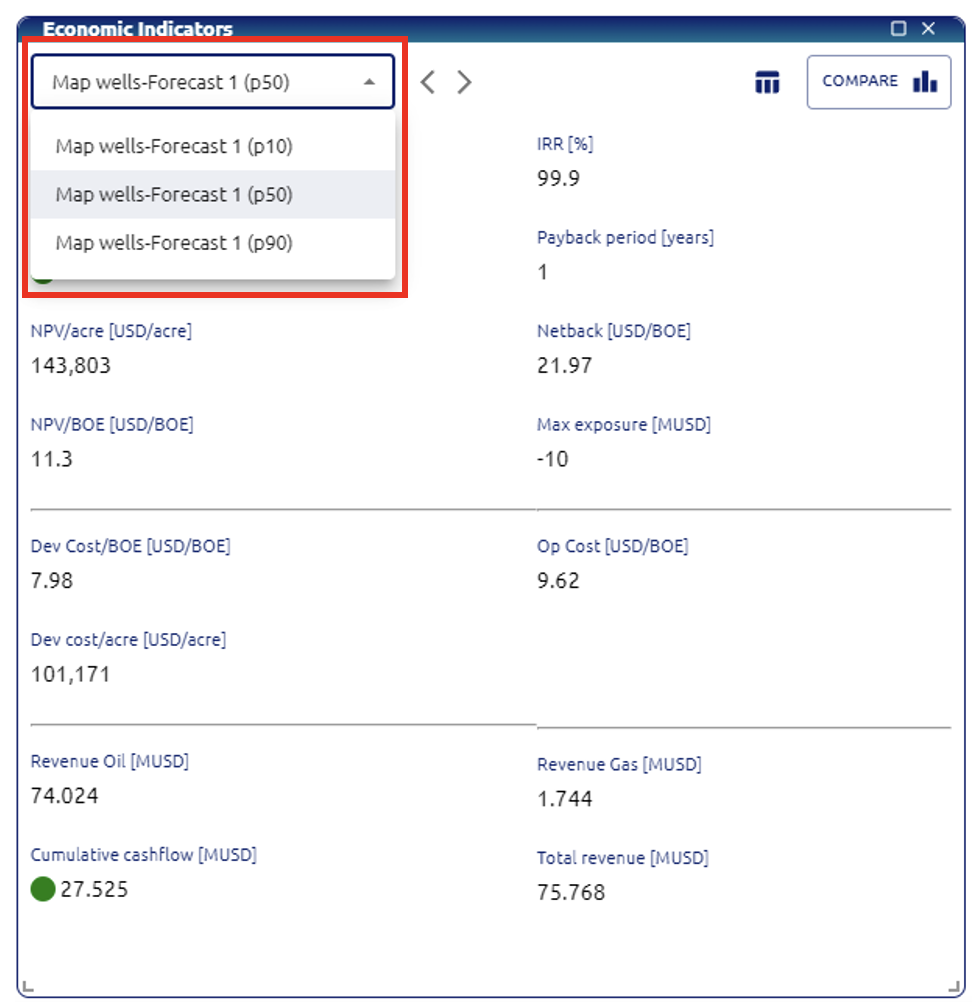Maximize the Economic Indicators panel

coord(898,29)
